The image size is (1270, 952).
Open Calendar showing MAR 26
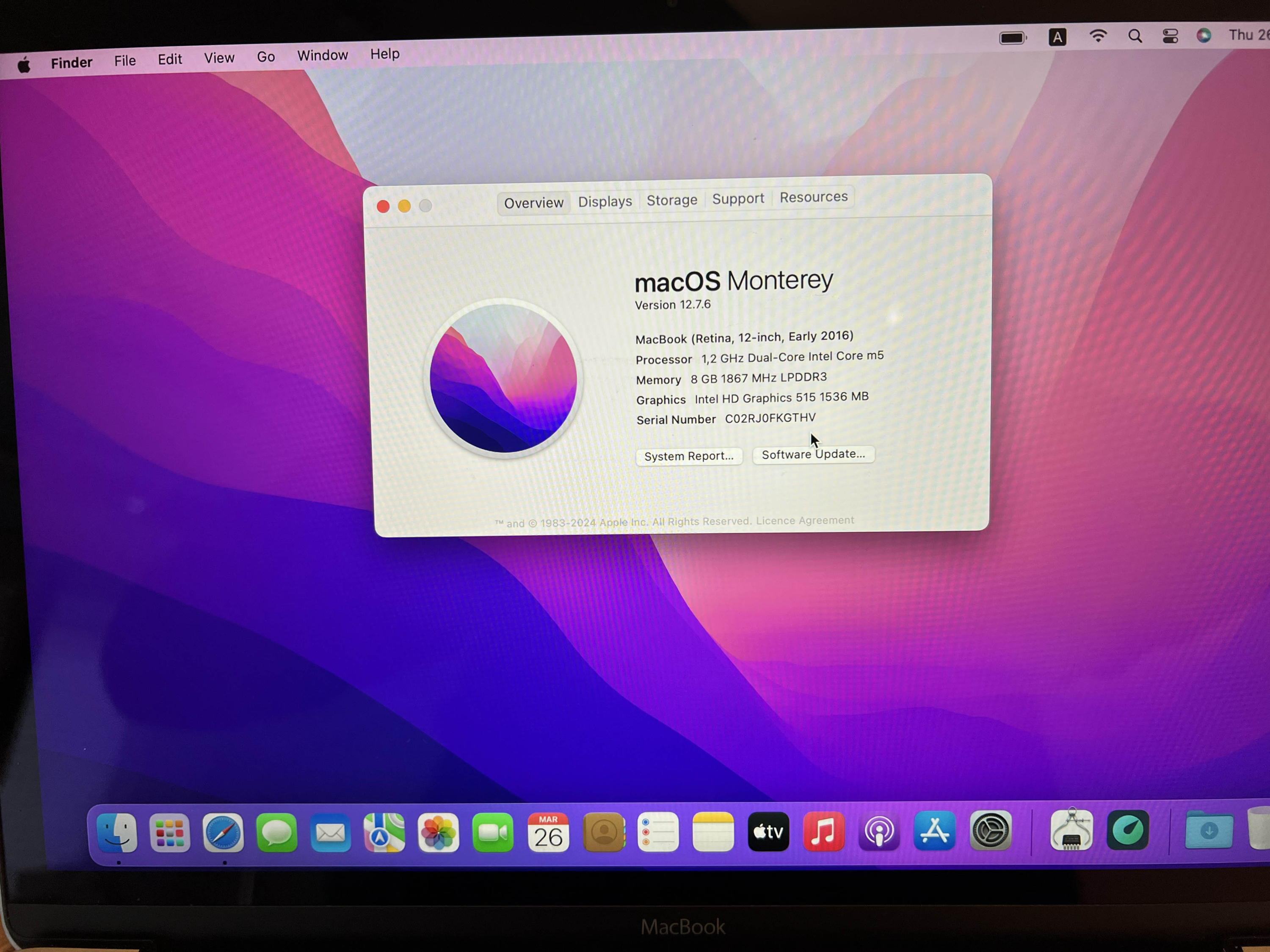pos(548,832)
